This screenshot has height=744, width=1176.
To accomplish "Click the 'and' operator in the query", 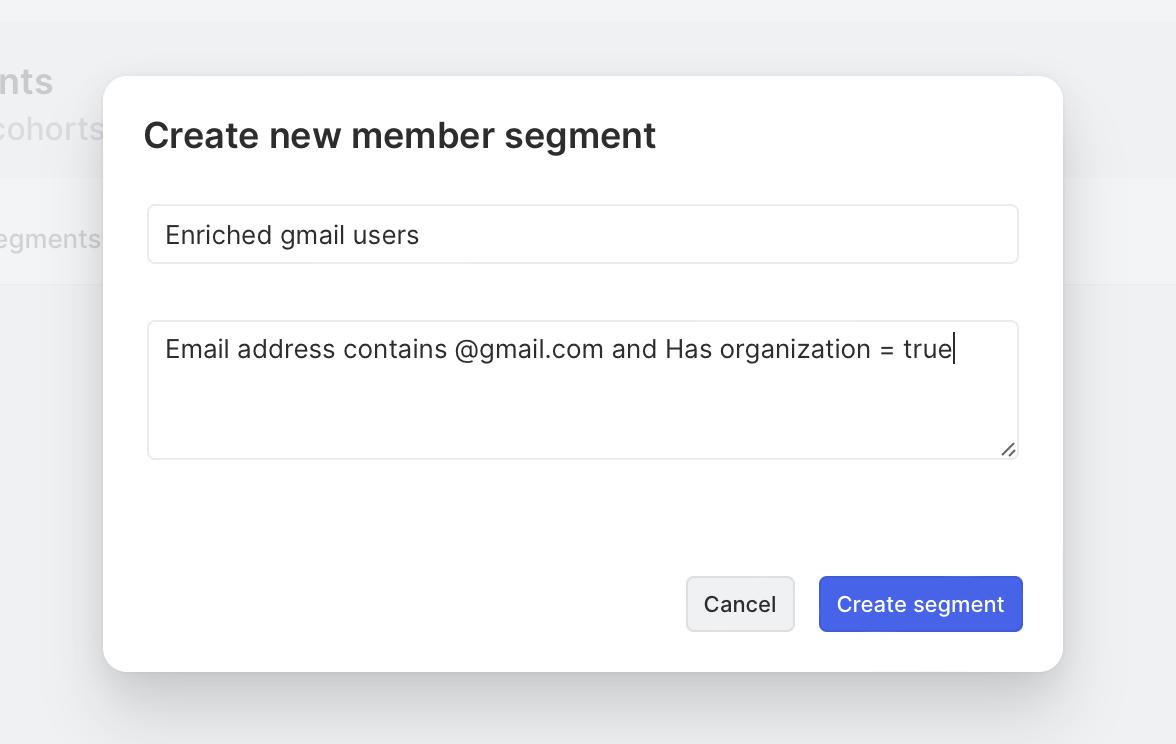I will (x=634, y=349).
